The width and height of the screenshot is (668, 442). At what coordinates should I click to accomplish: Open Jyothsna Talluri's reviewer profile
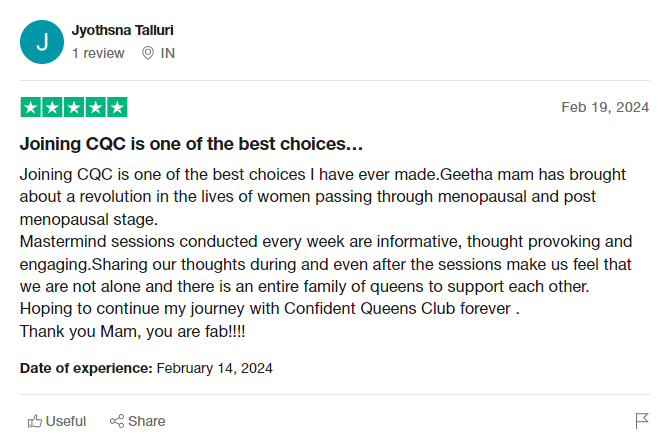tap(123, 31)
